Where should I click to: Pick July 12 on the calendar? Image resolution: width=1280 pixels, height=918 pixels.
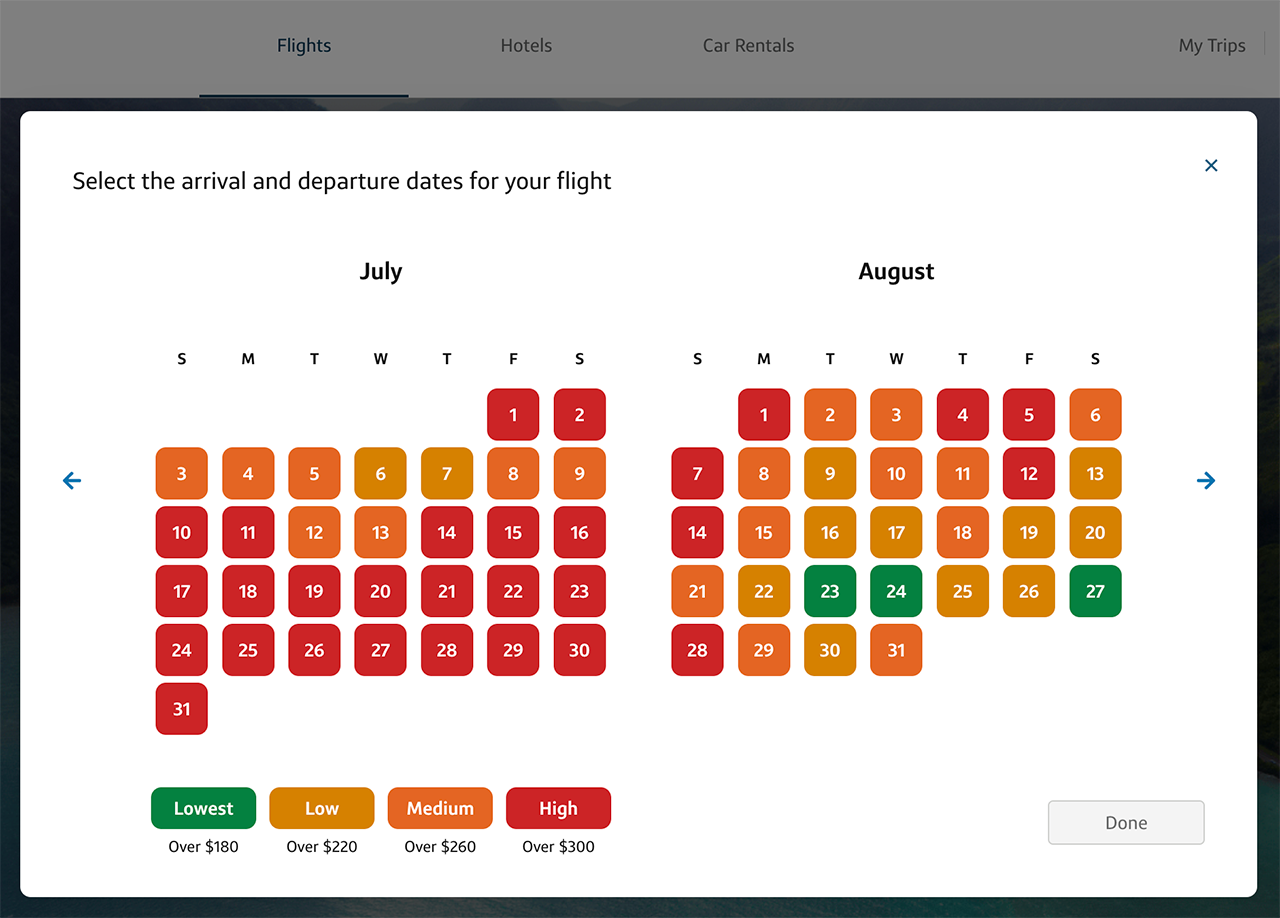point(314,533)
